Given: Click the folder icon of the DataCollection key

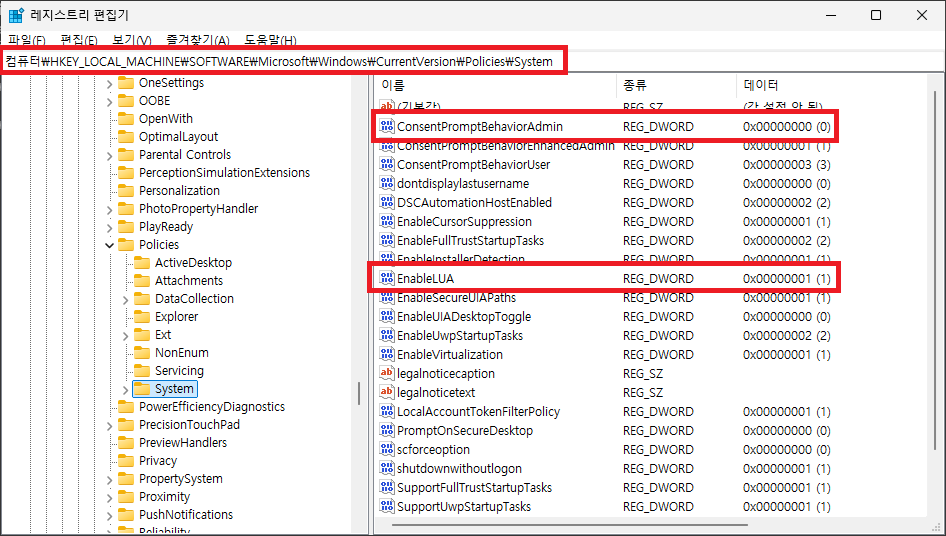Looking at the screenshot, I should click(x=142, y=298).
